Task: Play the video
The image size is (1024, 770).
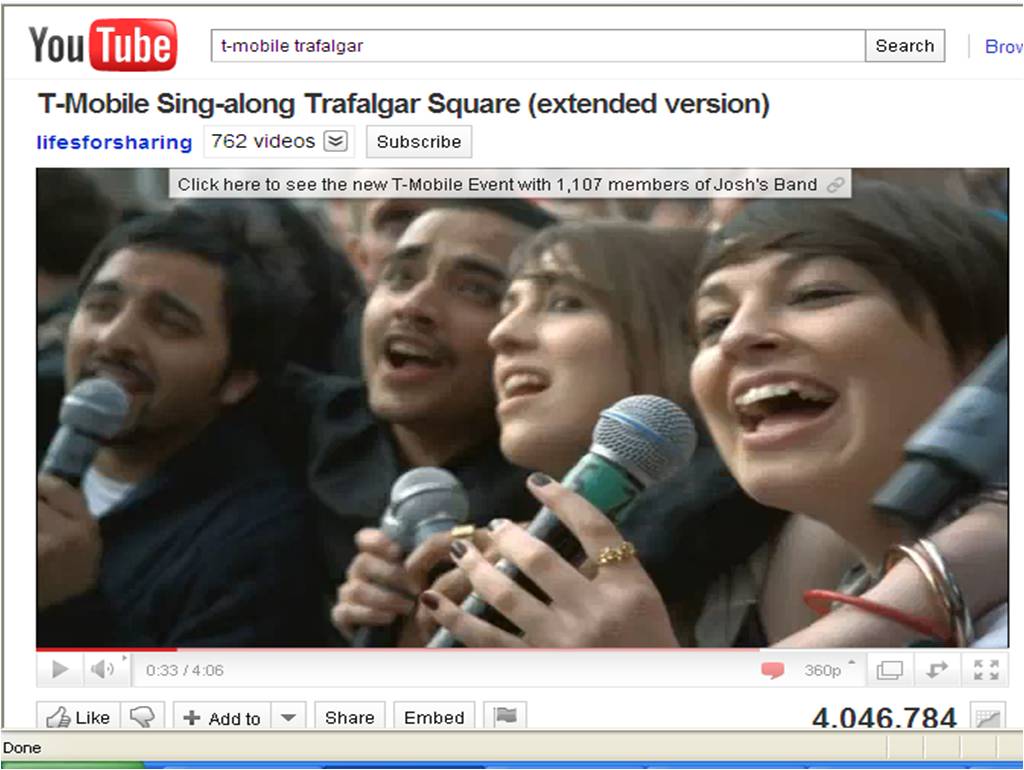Action: 60,669
